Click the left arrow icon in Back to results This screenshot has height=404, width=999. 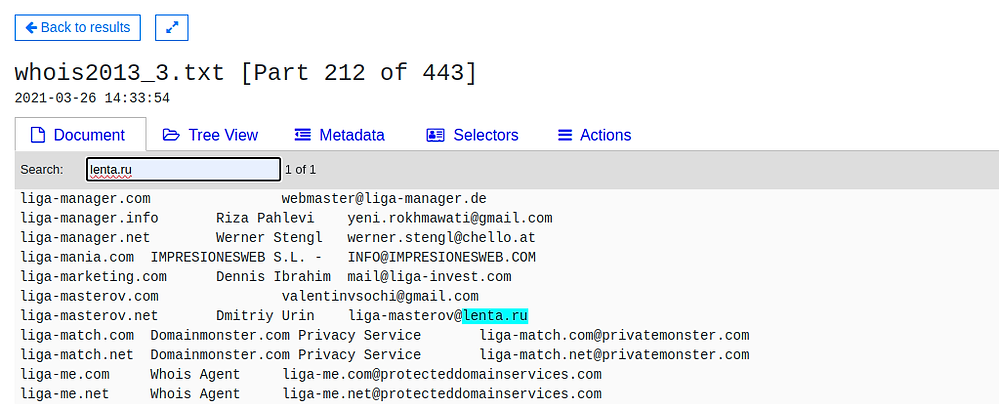(31, 28)
